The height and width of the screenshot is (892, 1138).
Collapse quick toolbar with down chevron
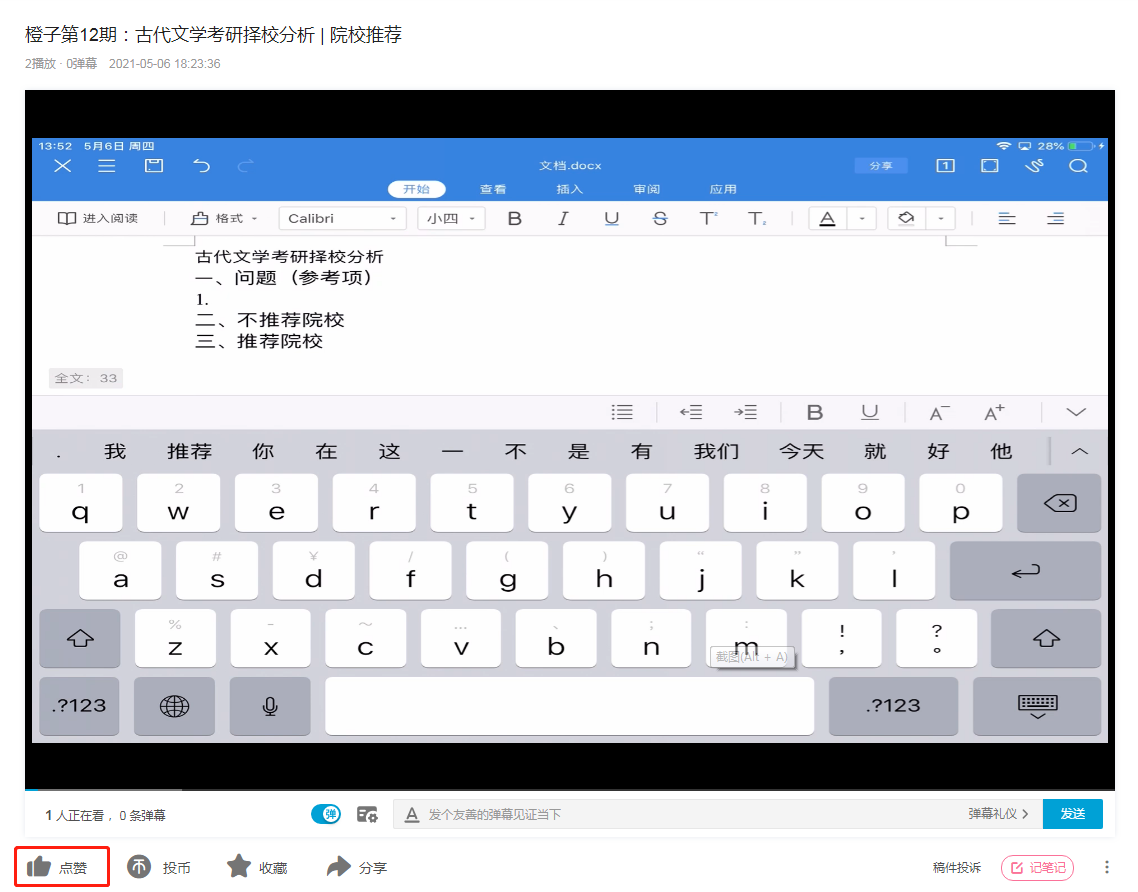[x=1076, y=412]
